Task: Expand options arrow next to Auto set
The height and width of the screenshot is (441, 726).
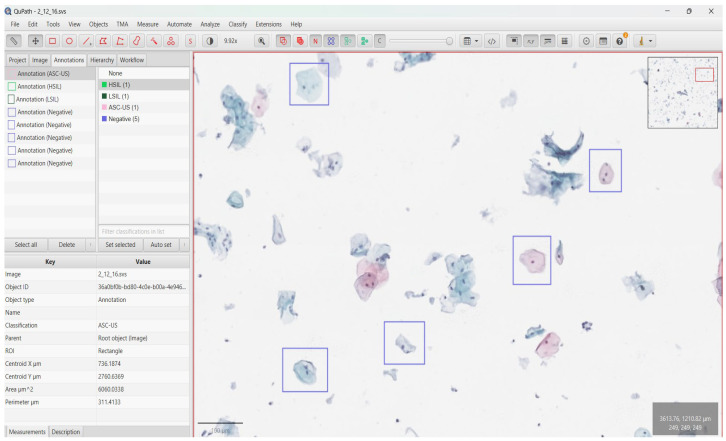Action: point(184,245)
